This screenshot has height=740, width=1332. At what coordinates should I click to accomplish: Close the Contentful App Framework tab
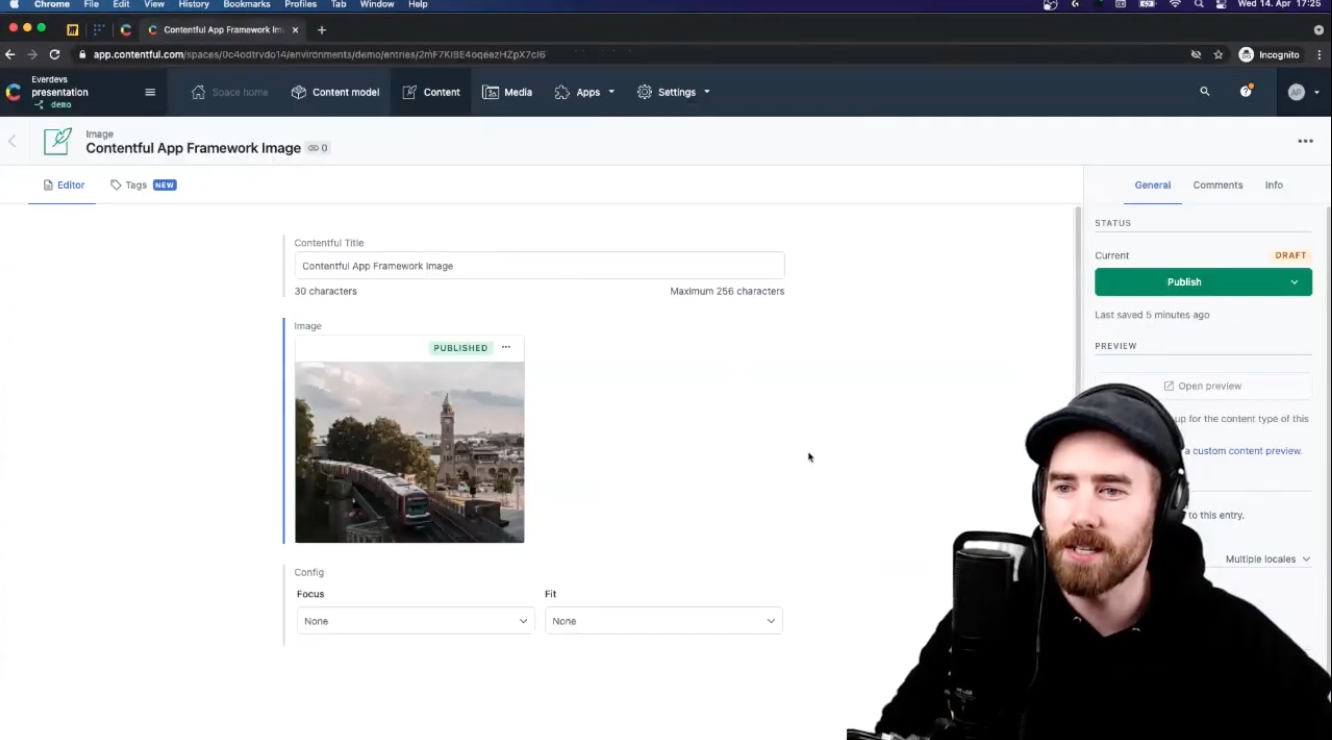(295, 30)
